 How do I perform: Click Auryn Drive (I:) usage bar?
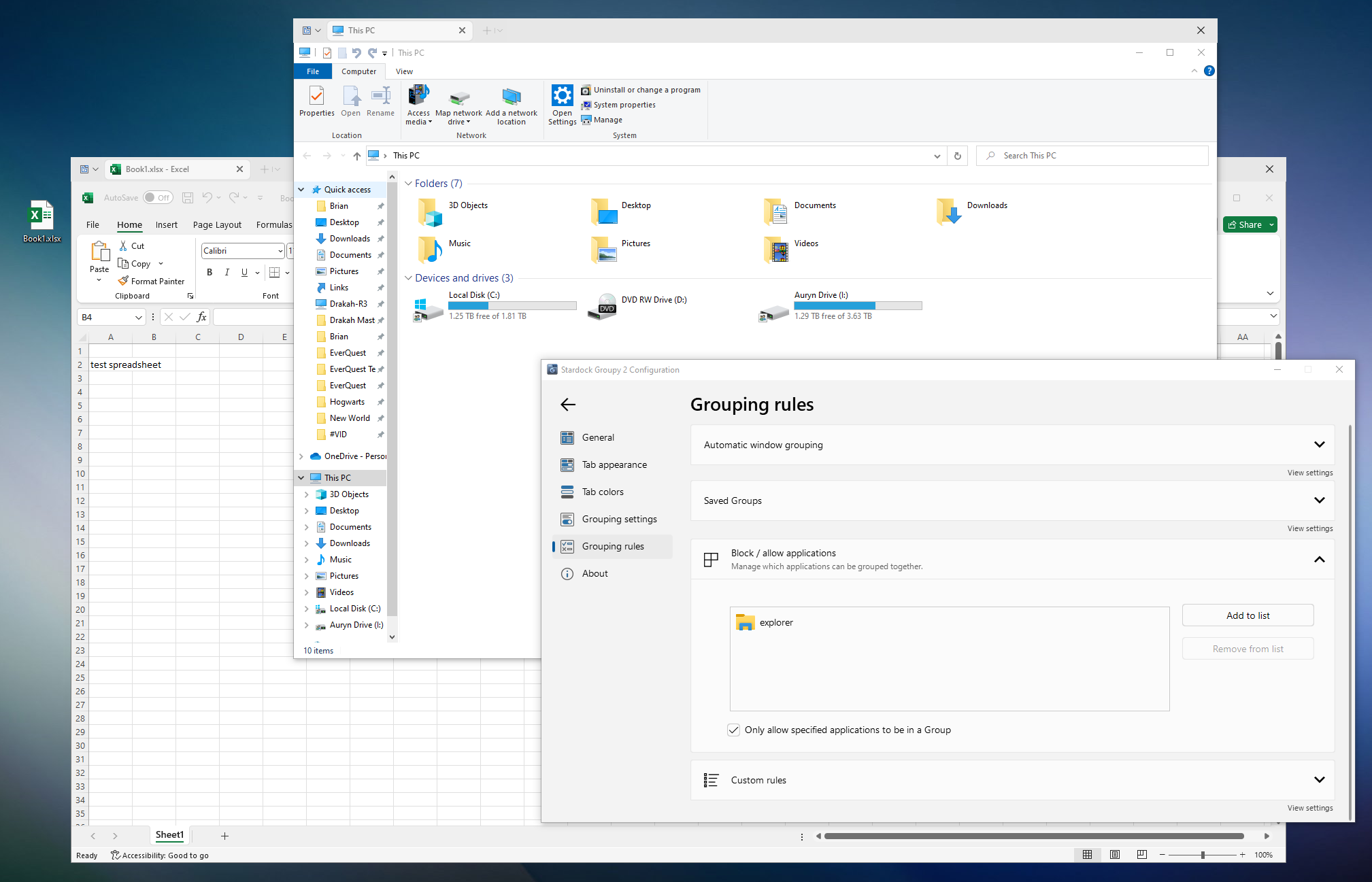coord(858,306)
